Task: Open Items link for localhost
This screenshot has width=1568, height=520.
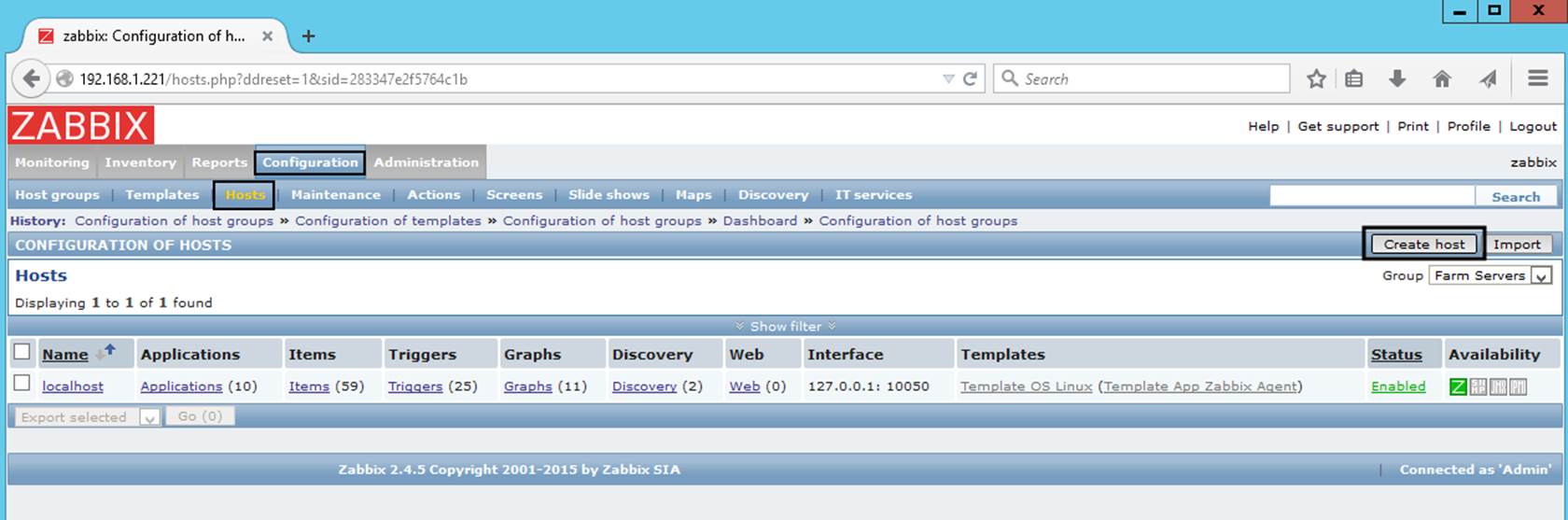Action: click(x=309, y=386)
